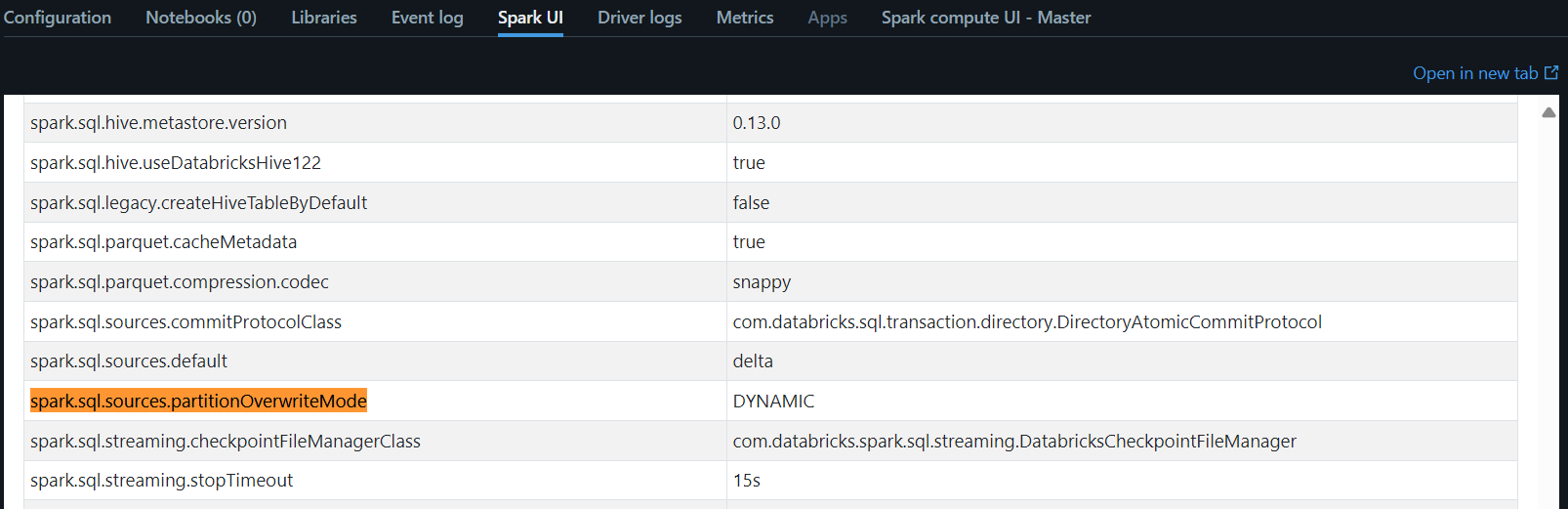Show the Metrics tab
This screenshot has height=509, width=1568.
point(745,18)
